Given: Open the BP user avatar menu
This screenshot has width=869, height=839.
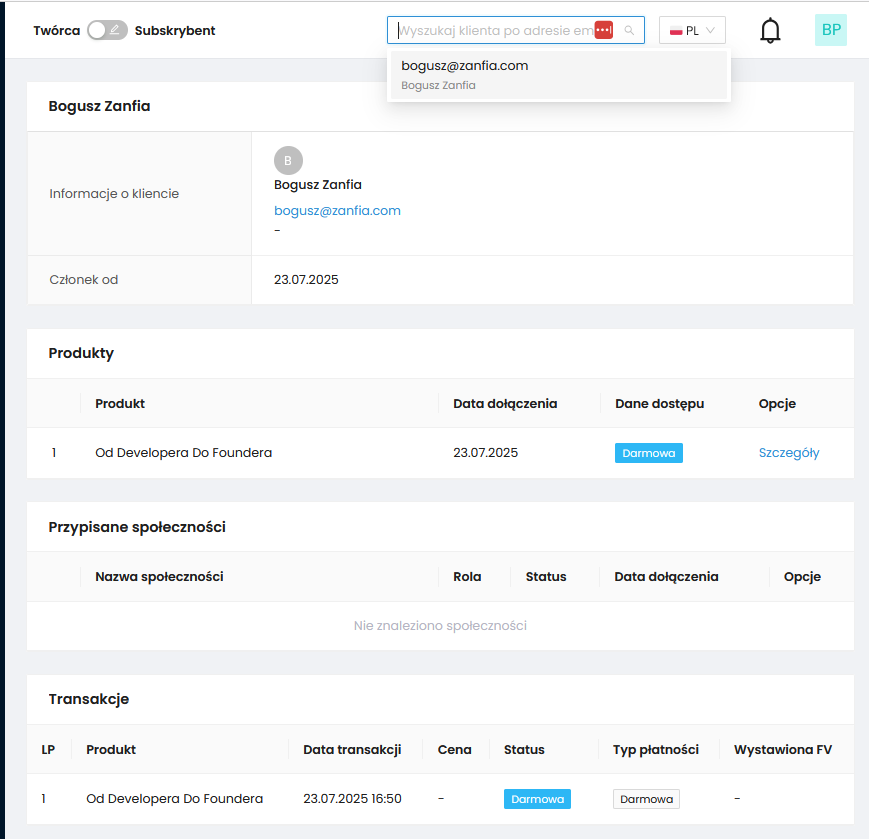Looking at the screenshot, I should 830,30.
